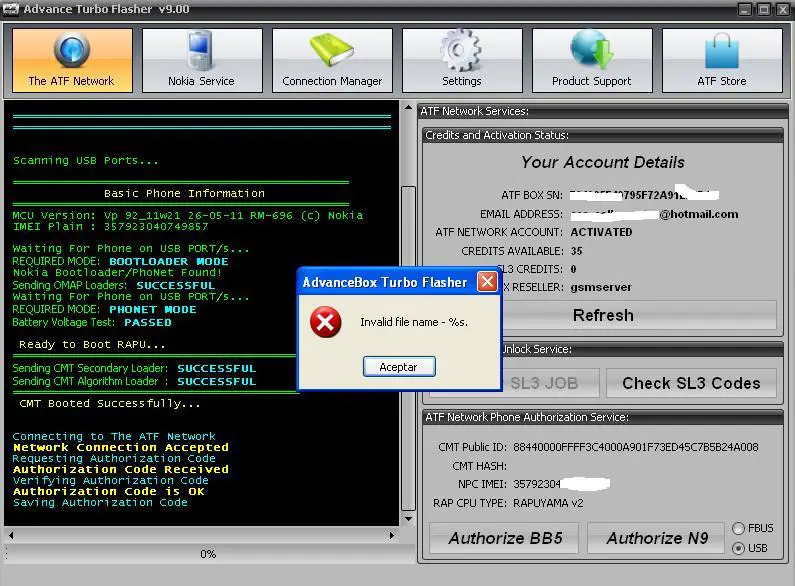795x586 pixels.
Task: Click 'ATF Network Phone Authorization Service' header
Action: 603,417
